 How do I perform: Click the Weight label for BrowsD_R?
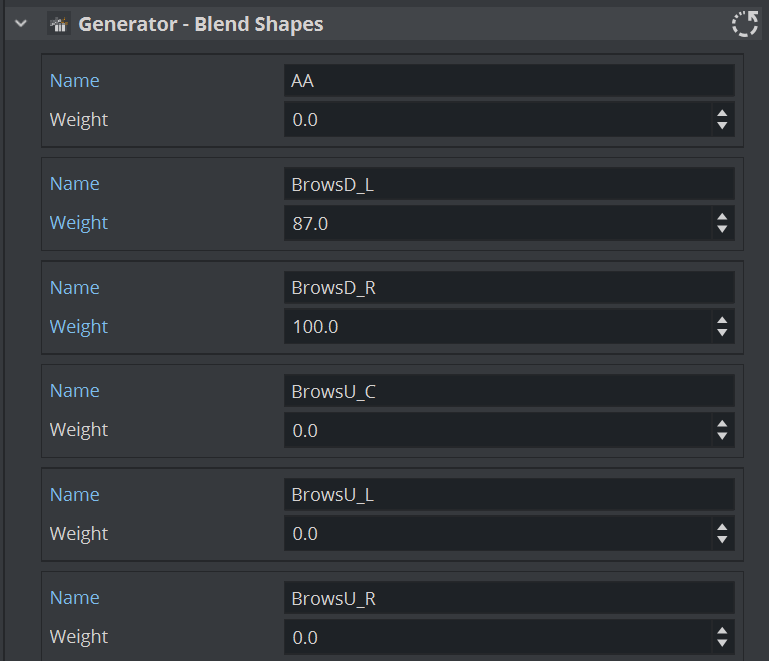click(x=79, y=327)
